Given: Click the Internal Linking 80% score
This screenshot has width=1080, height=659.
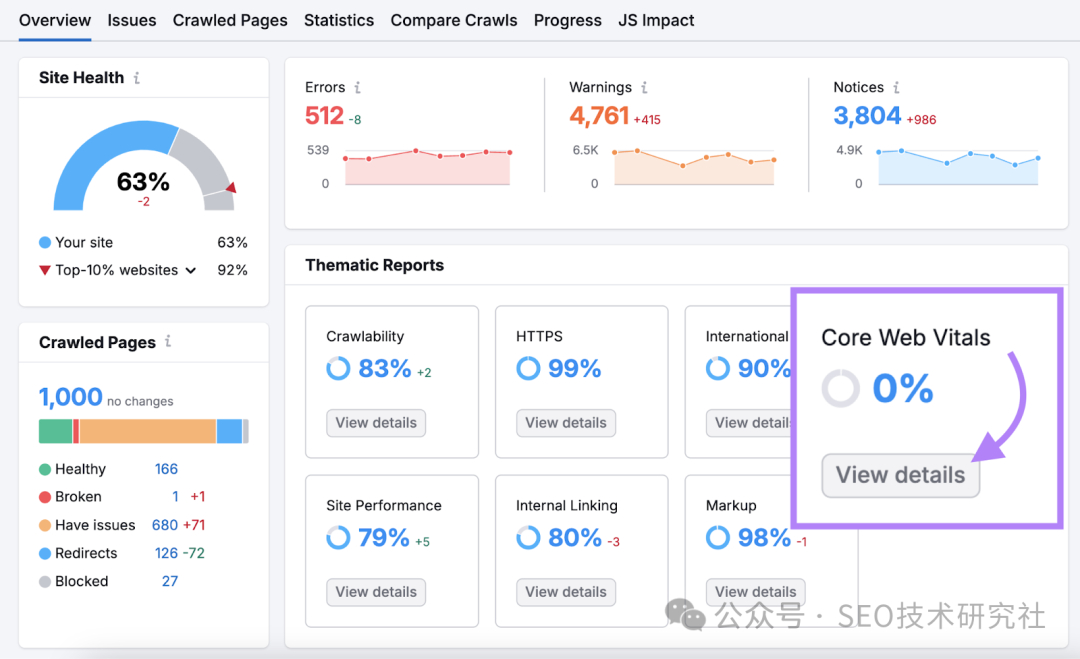Looking at the screenshot, I should pyautogui.click(x=575, y=537).
